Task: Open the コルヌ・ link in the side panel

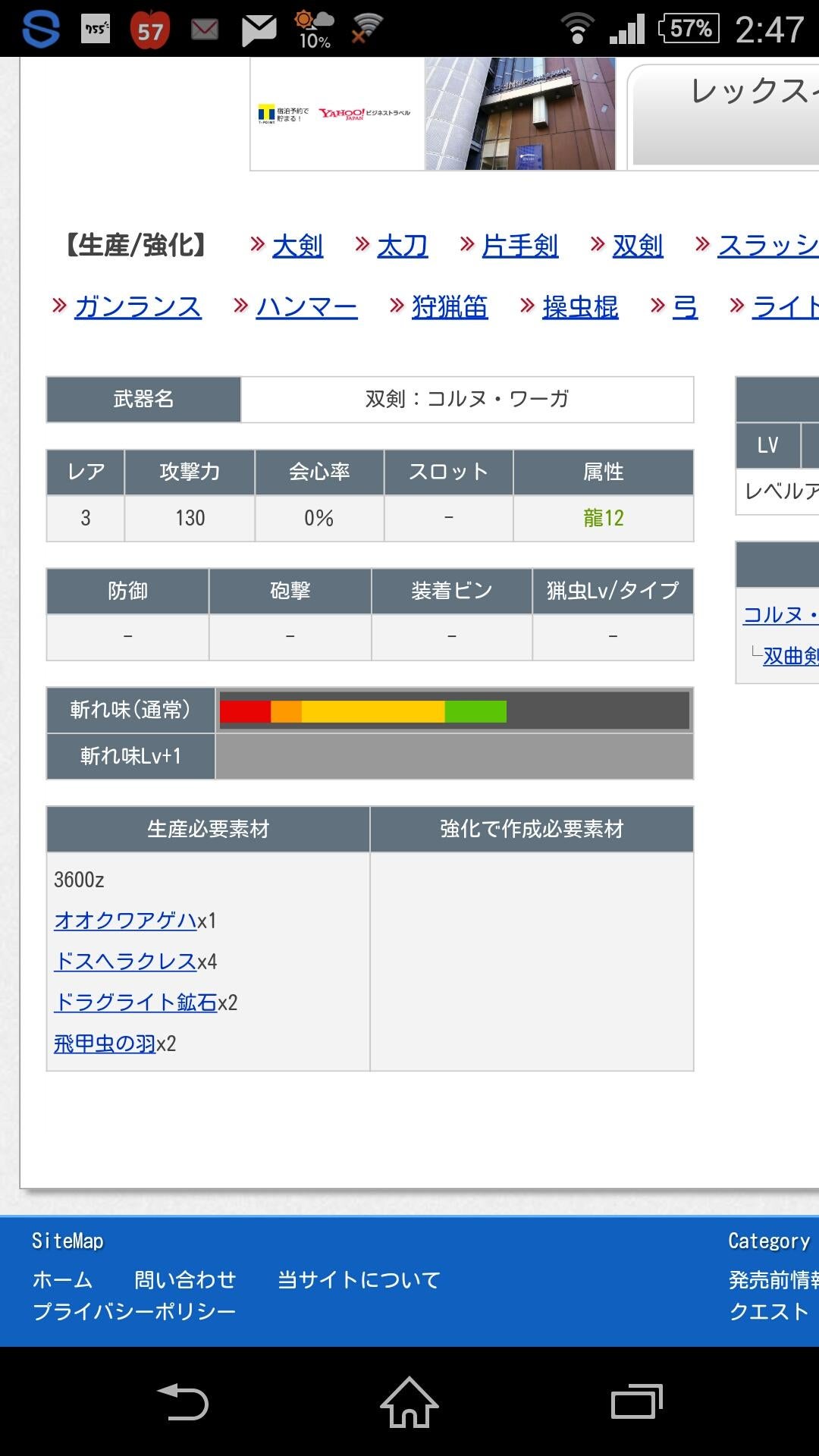Action: [x=781, y=614]
